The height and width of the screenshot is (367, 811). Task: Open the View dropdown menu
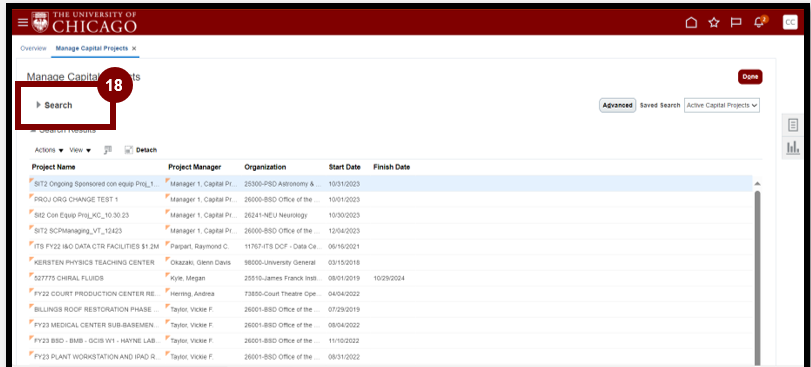[x=80, y=150]
